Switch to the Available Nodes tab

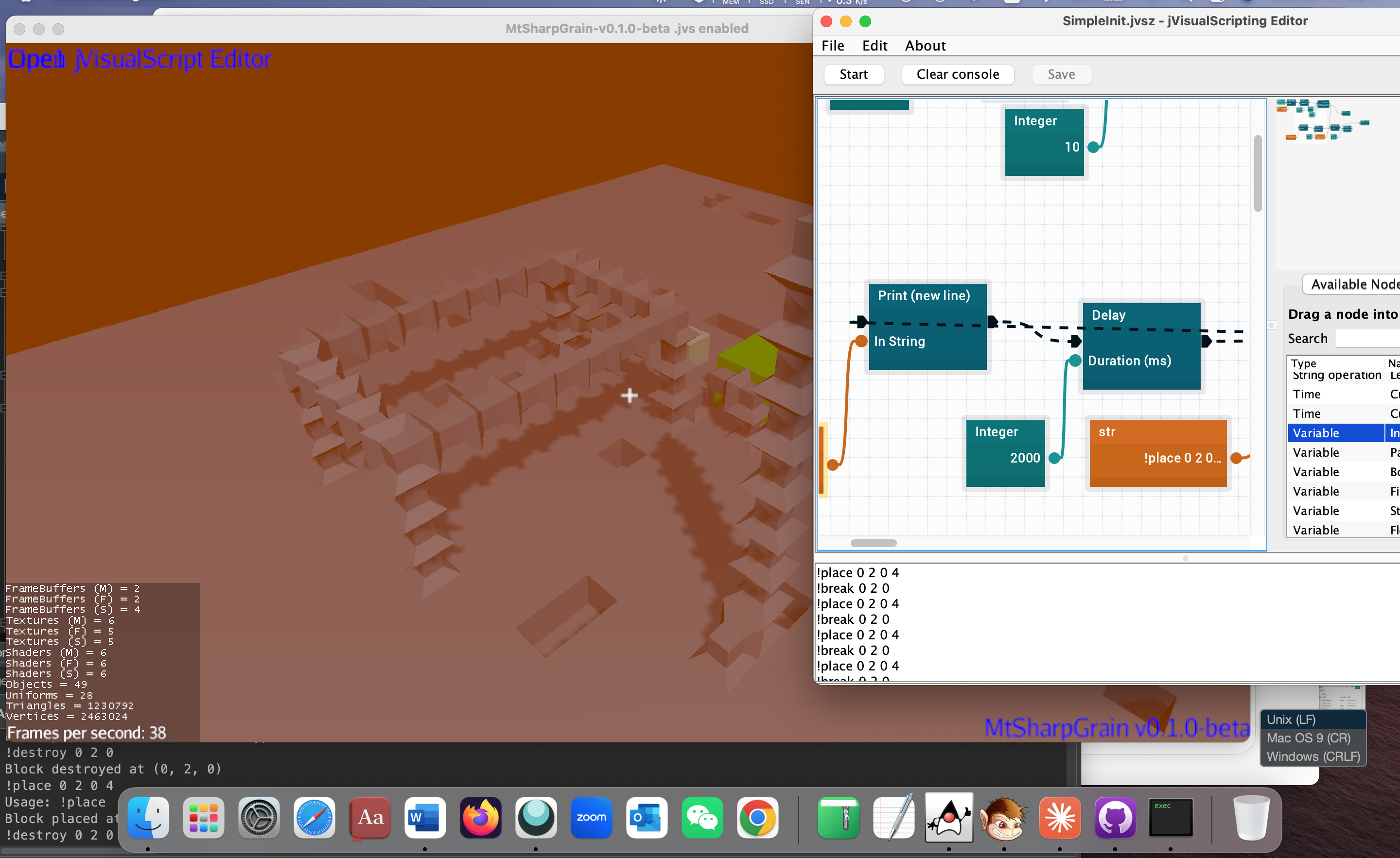click(x=1353, y=284)
